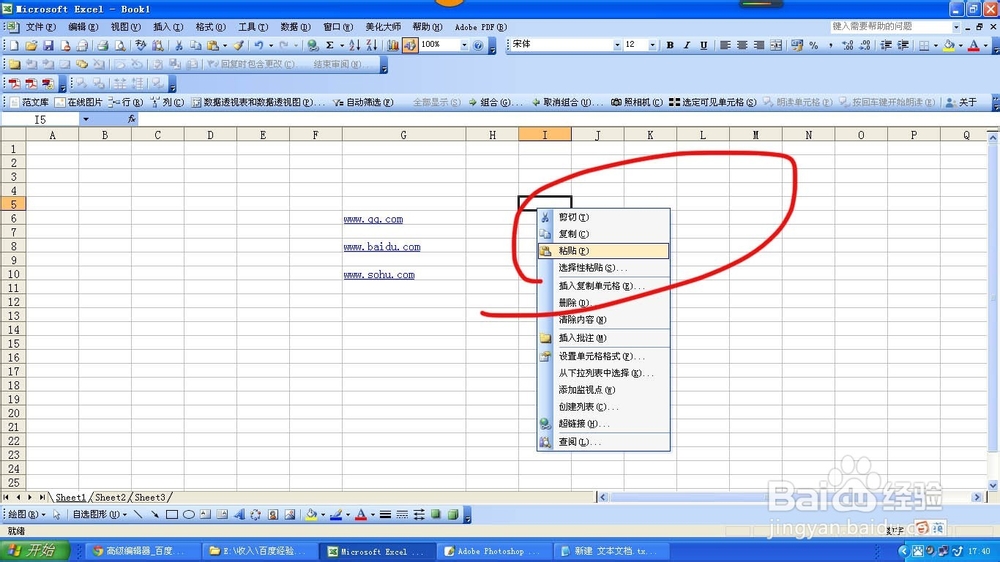Image resolution: width=1000 pixels, height=562 pixels.
Task: Choose 选择性粘贴 Paste Special in context menu
Action: pos(603,268)
